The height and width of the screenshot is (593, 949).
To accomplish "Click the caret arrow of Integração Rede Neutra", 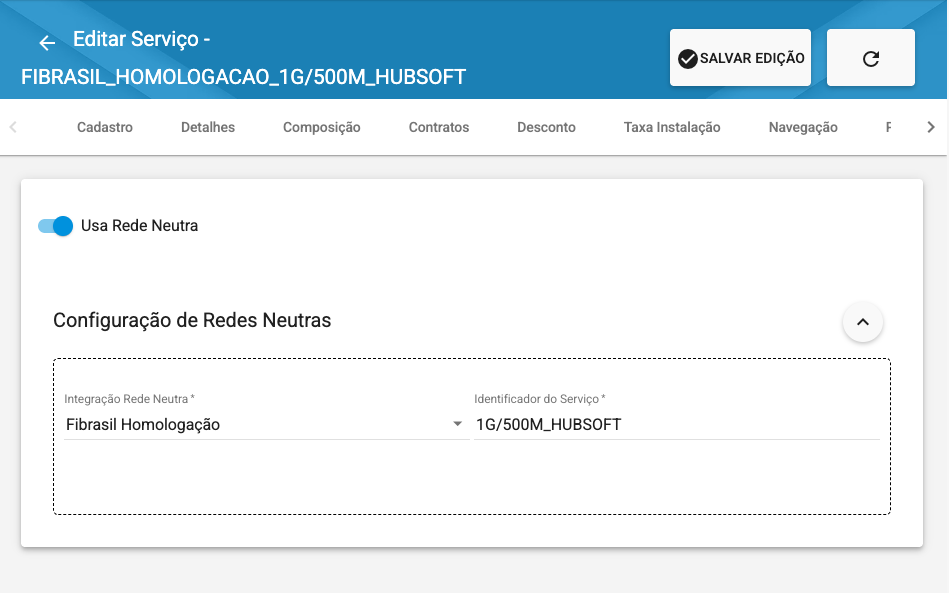I will [x=457, y=425].
